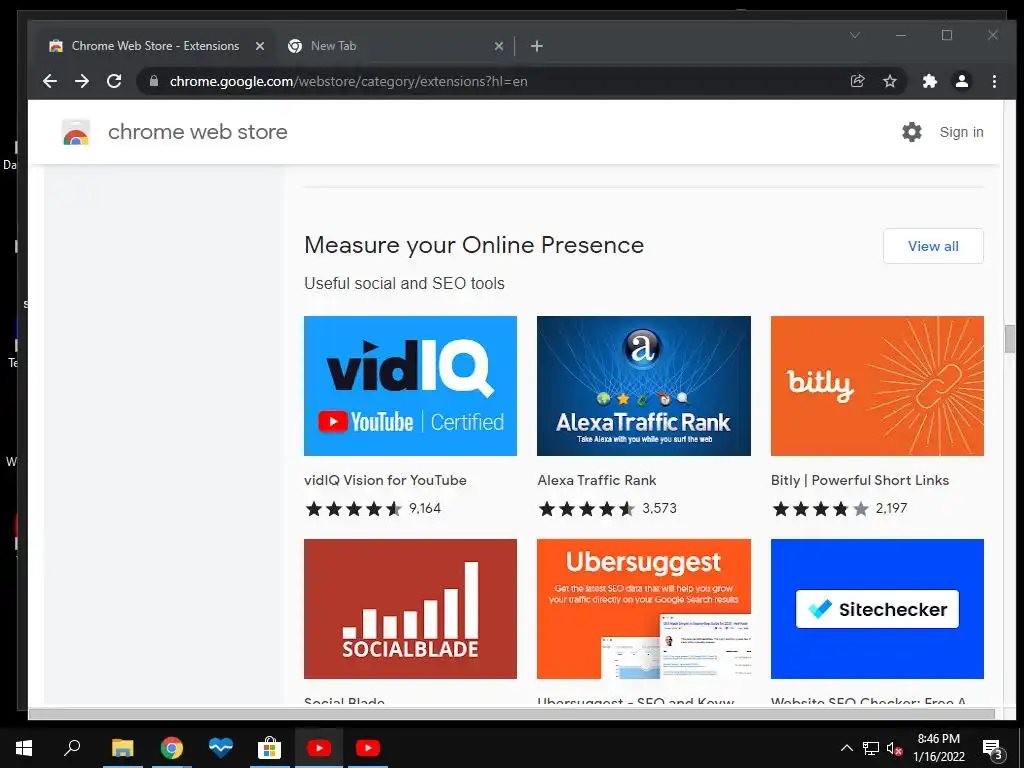Show hidden system tray icons
This screenshot has height=768, width=1024.
(846, 748)
